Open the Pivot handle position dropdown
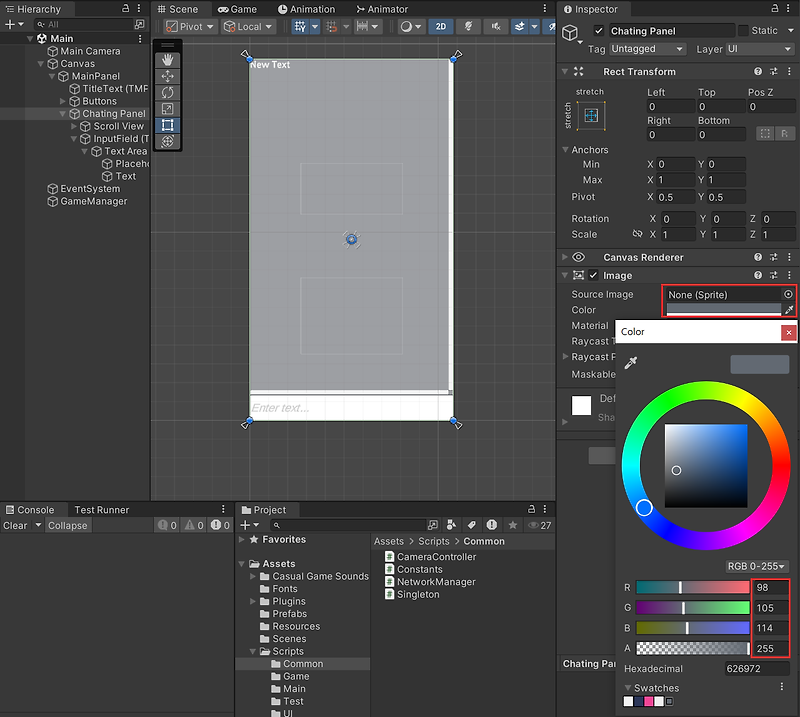 191,27
